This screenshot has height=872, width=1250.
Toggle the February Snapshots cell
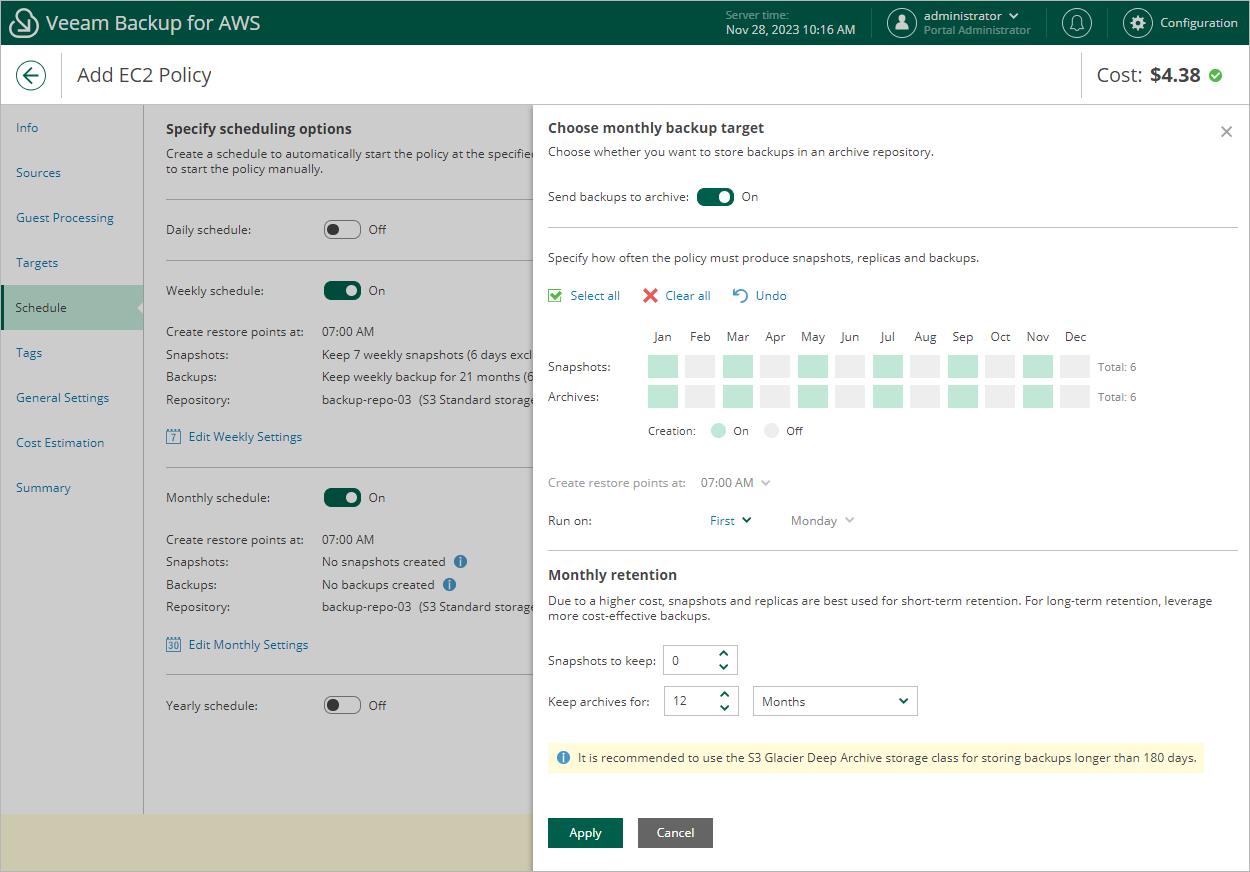[x=700, y=367]
